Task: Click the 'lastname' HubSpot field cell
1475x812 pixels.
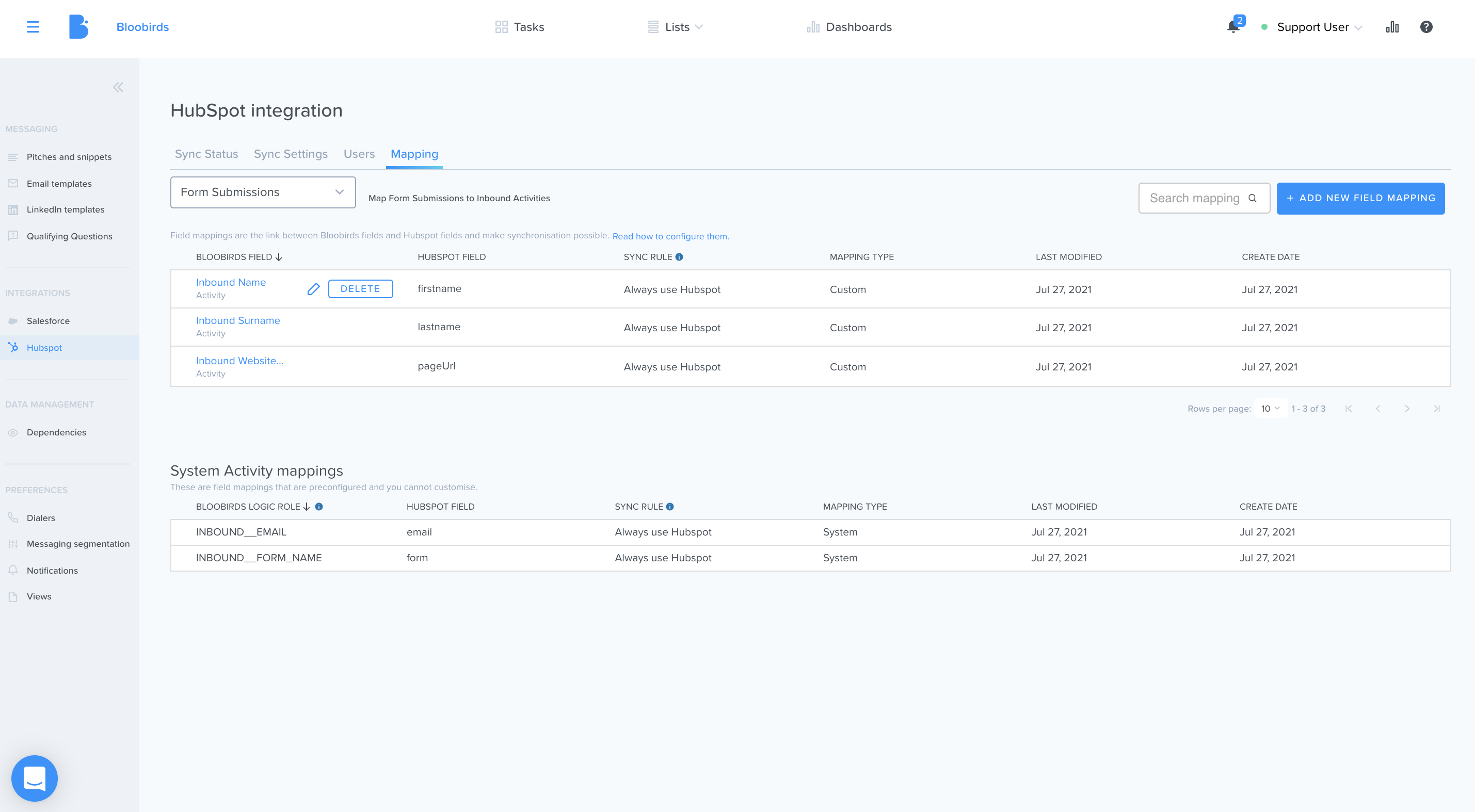Action: (x=439, y=327)
